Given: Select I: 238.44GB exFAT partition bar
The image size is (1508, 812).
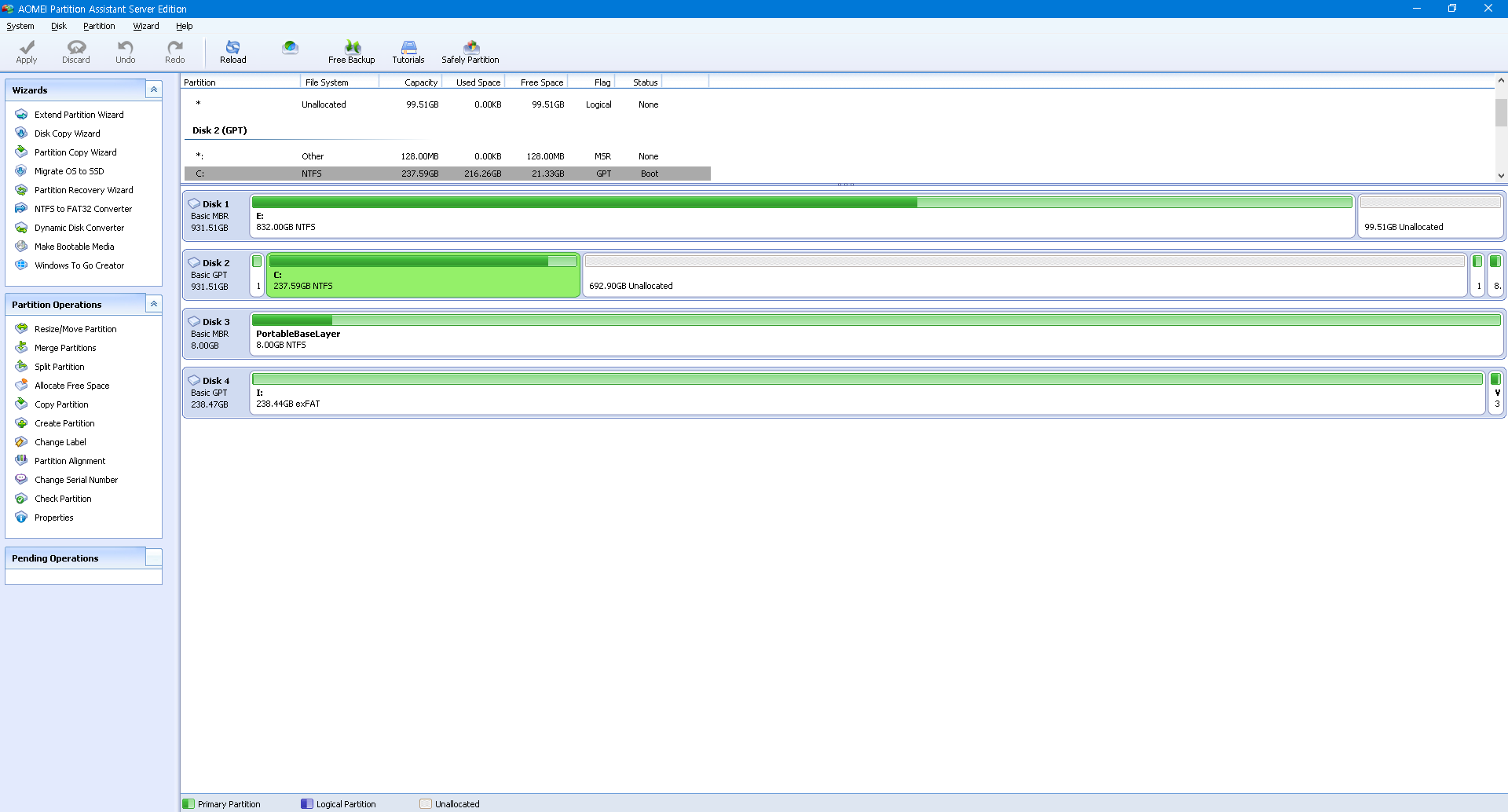Looking at the screenshot, I should point(867,393).
